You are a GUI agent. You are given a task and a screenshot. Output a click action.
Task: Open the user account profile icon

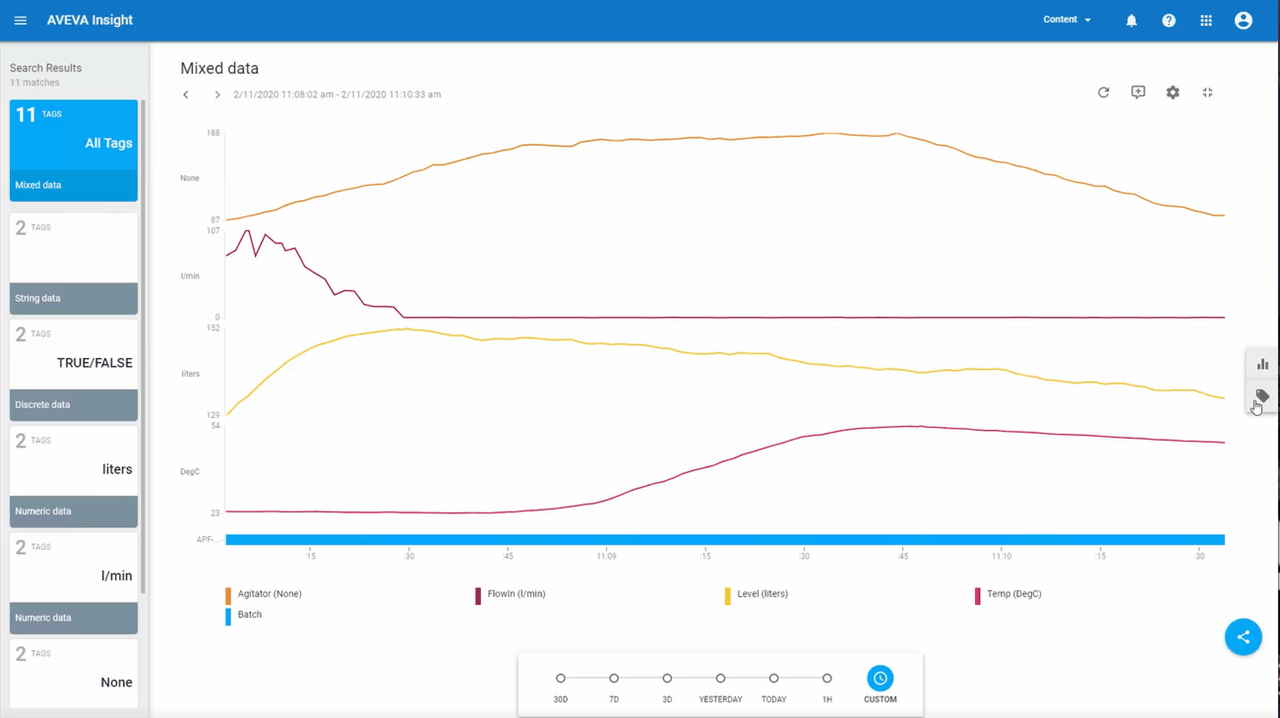pos(1243,20)
